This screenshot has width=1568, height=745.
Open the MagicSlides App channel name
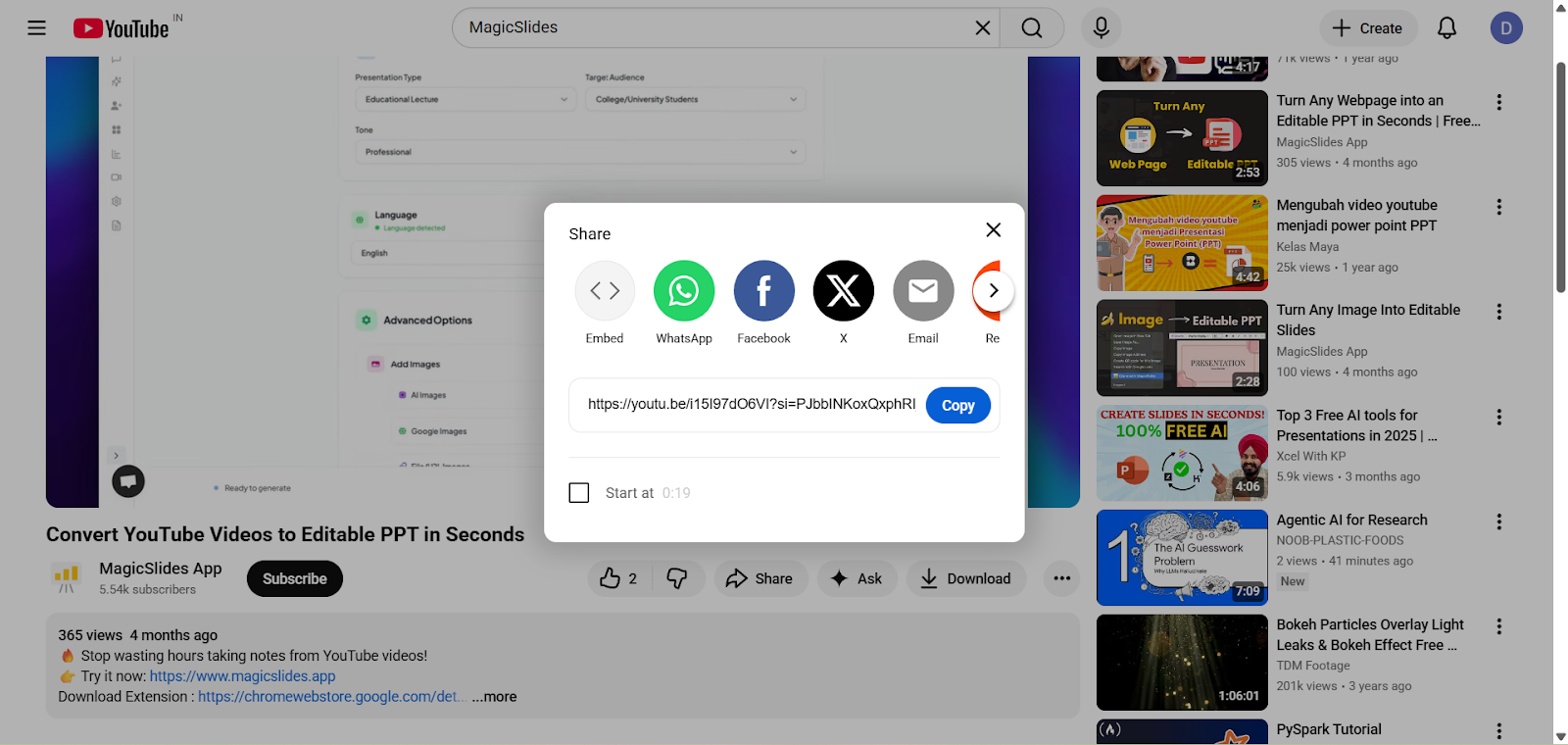[161, 569]
